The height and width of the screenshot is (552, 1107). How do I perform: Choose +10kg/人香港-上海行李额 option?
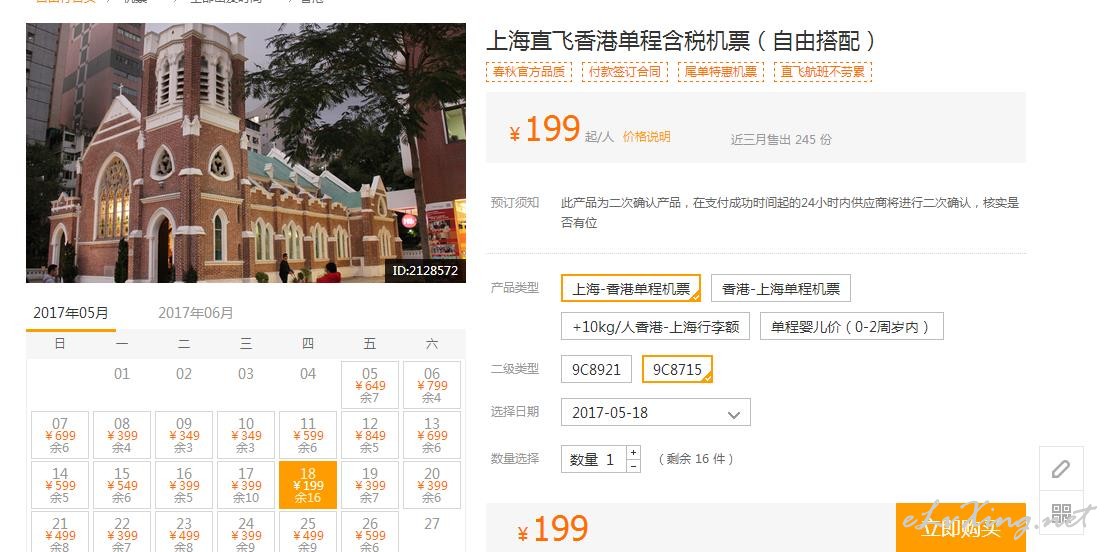pos(655,326)
